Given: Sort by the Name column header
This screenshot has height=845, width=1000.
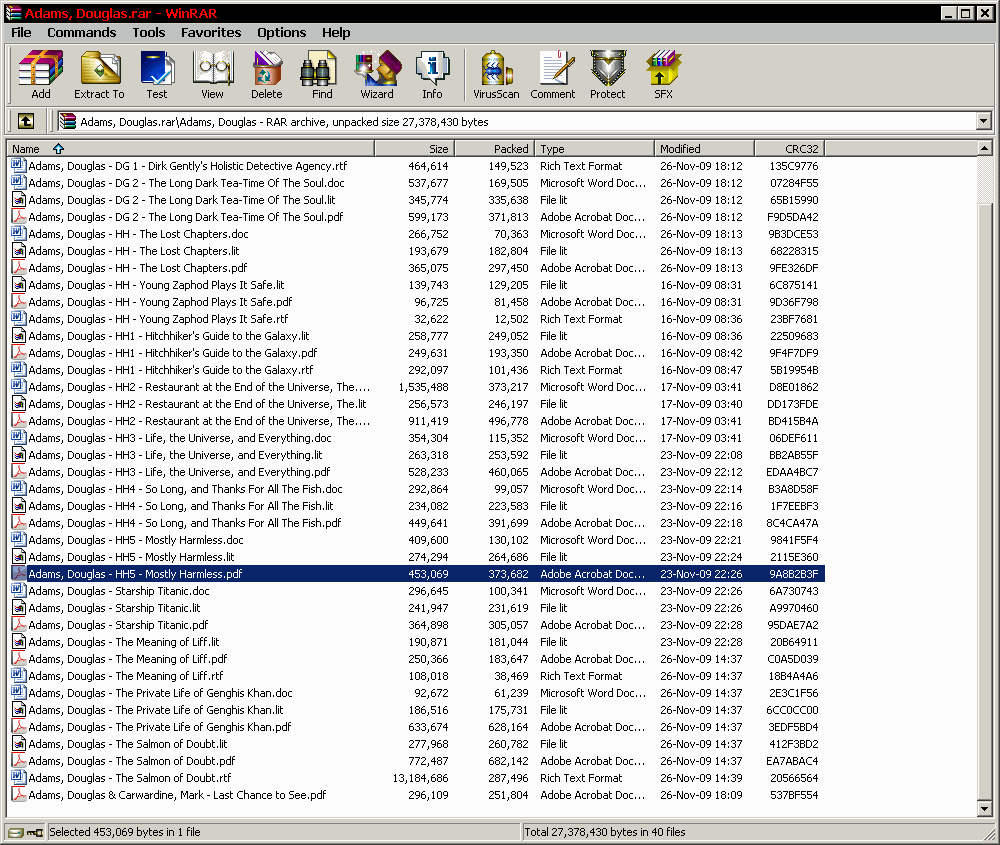Looking at the screenshot, I should coord(190,149).
